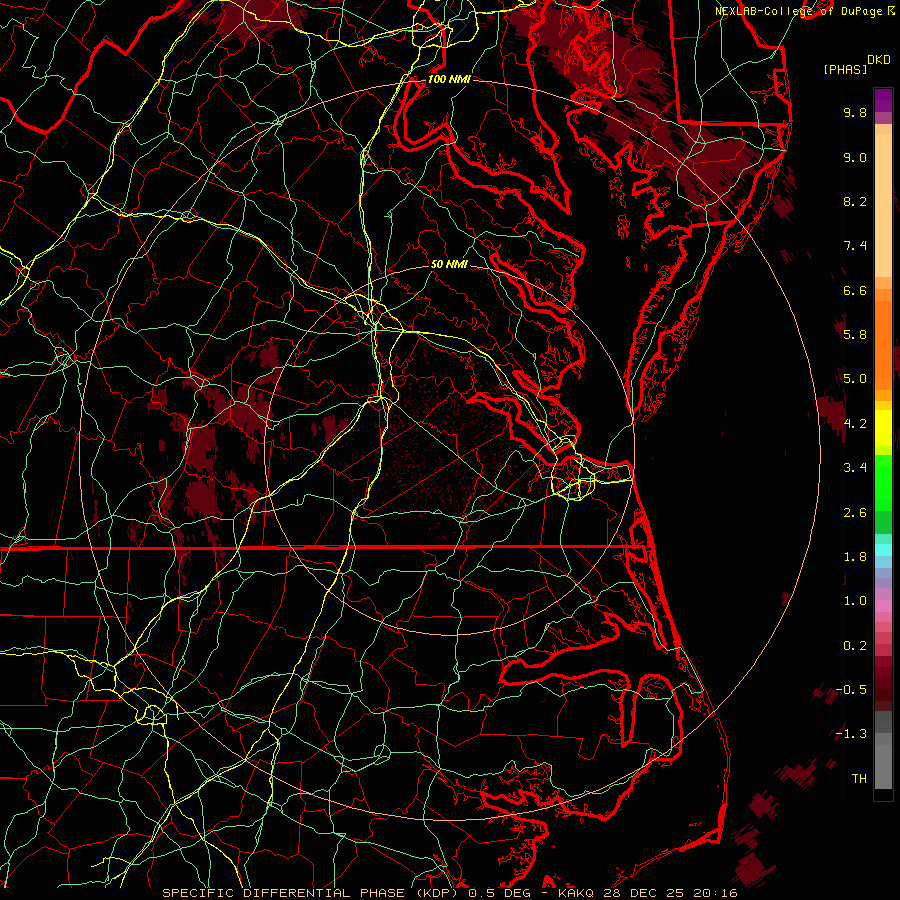Pick the bright yellow segment of the color bar

(x=883, y=428)
